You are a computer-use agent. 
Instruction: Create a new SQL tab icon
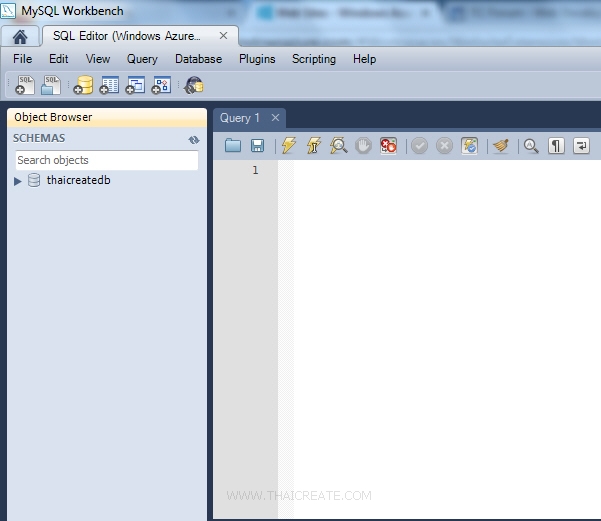[25, 85]
